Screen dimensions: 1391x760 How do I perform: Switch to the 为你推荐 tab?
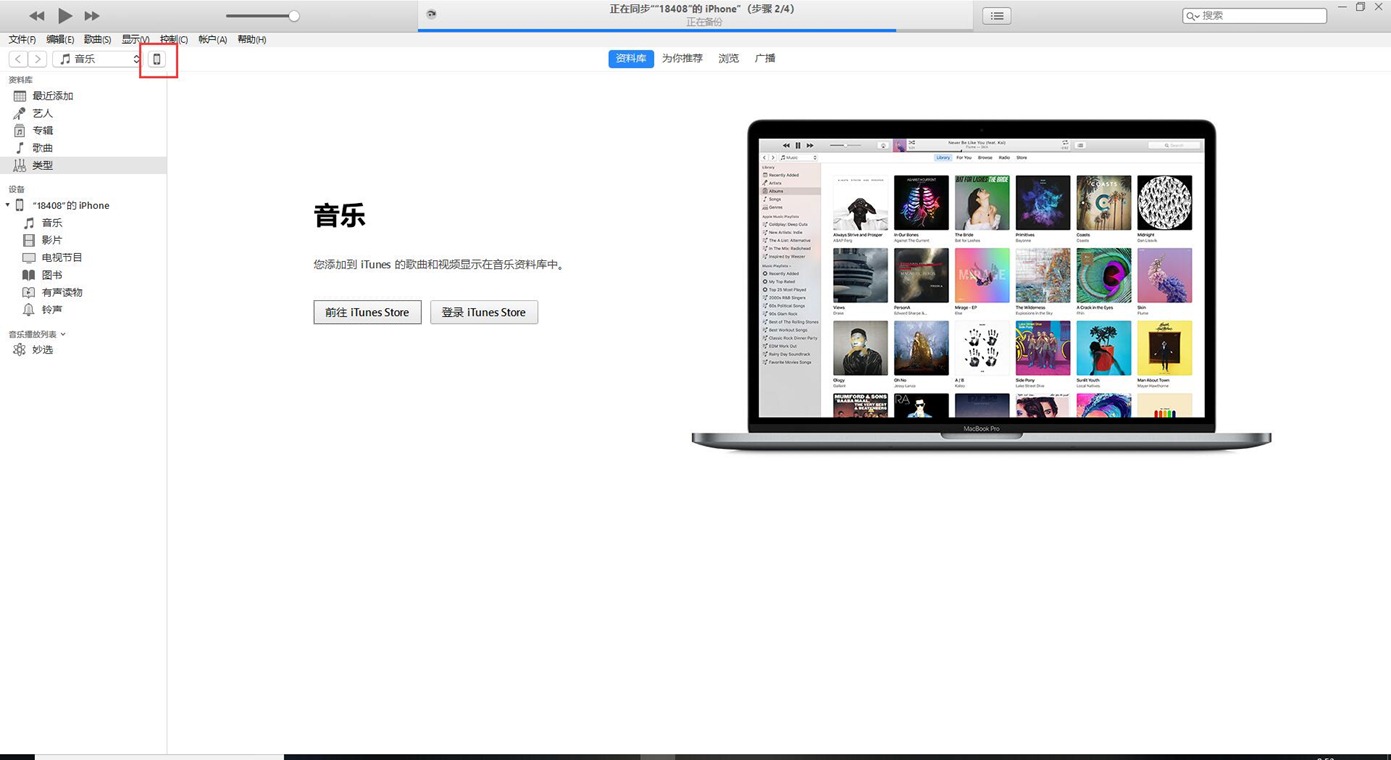point(682,59)
